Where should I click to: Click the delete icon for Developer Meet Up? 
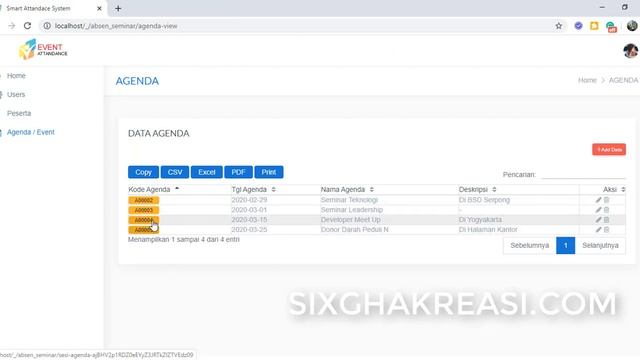pyautogui.click(x=607, y=220)
